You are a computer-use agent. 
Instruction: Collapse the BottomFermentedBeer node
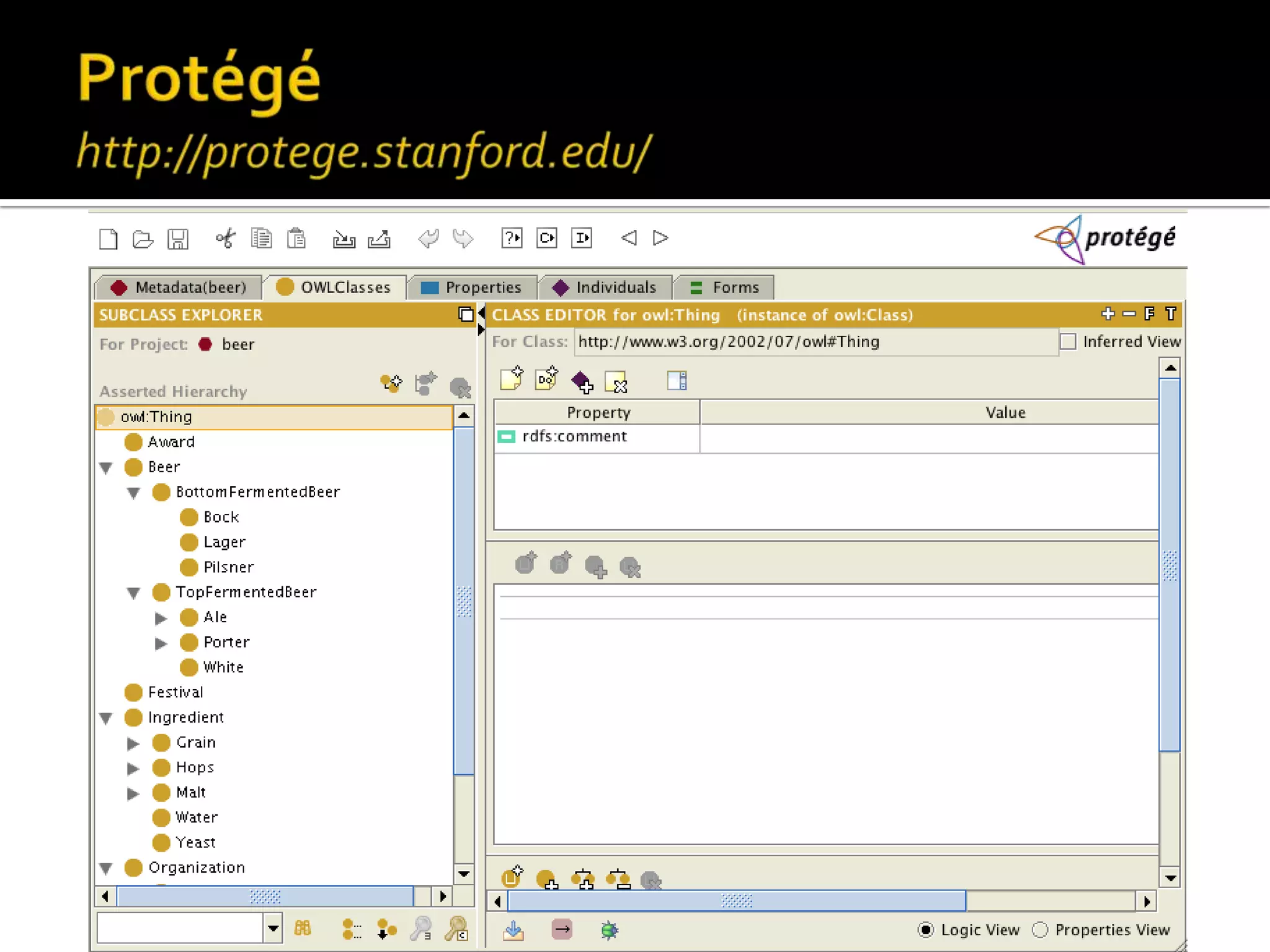coord(133,493)
